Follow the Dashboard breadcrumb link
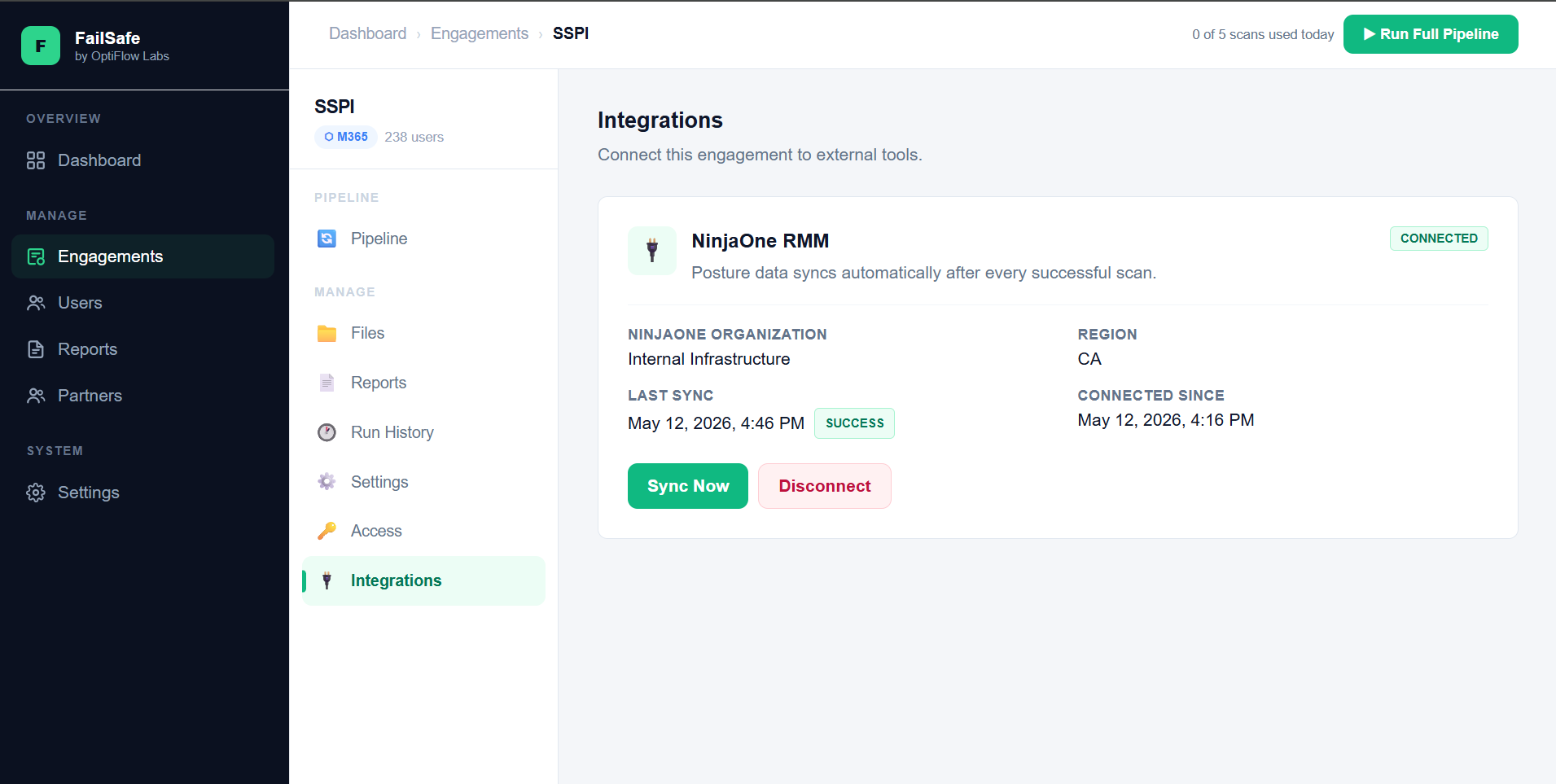This screenshot has width=1556, height=784. coord(367,33)
